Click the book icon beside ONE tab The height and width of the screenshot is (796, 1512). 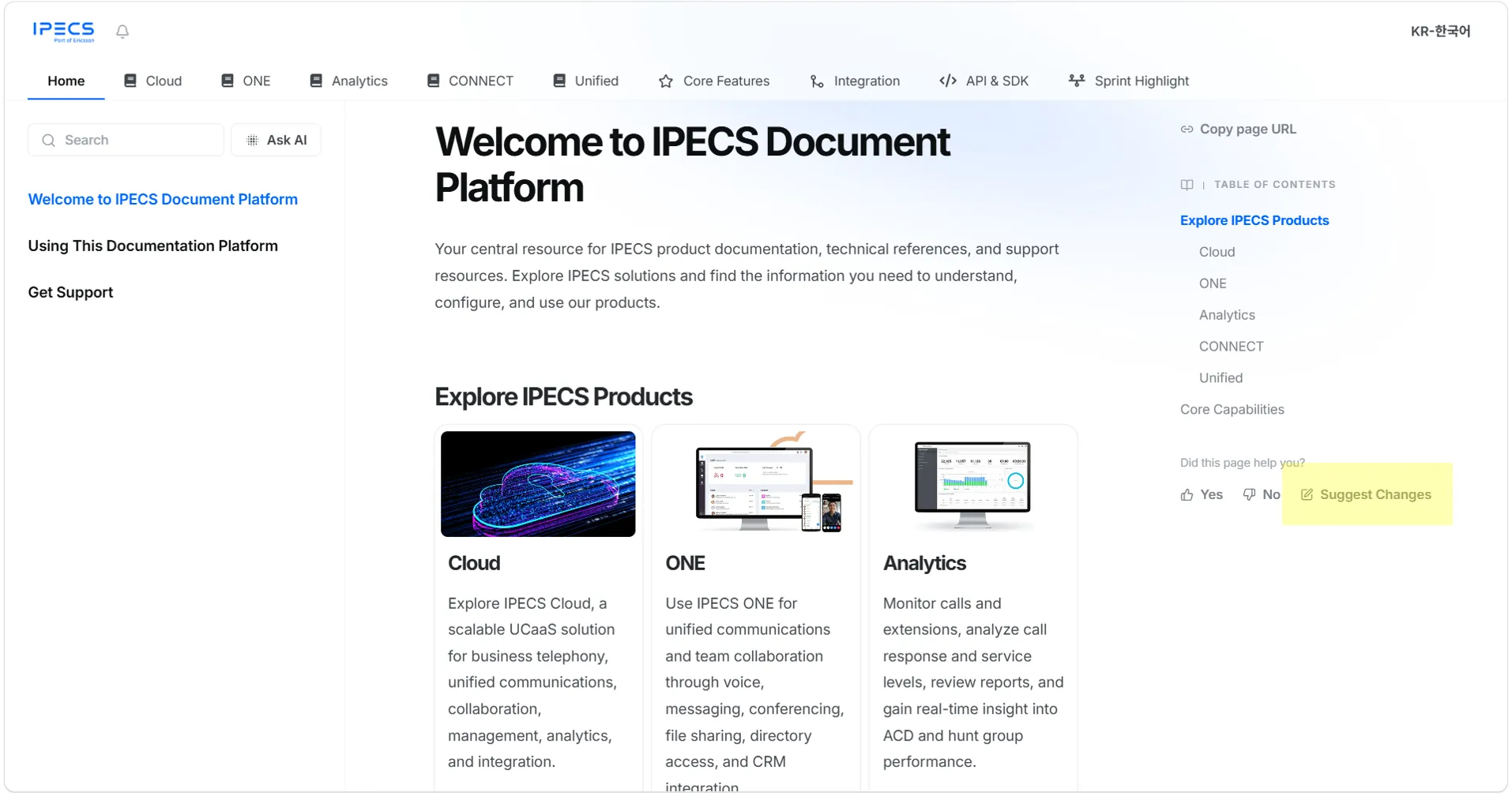point(228,81)
